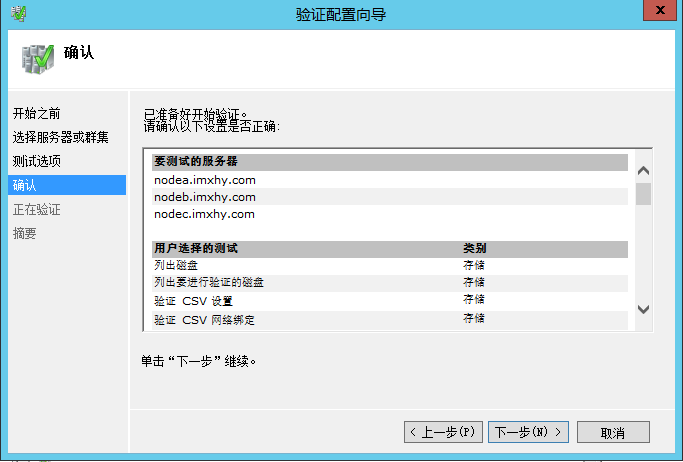Screen dimensions: 683x462
Task: Click the list scroll up arrow
Action: click(x=643, y=170)
